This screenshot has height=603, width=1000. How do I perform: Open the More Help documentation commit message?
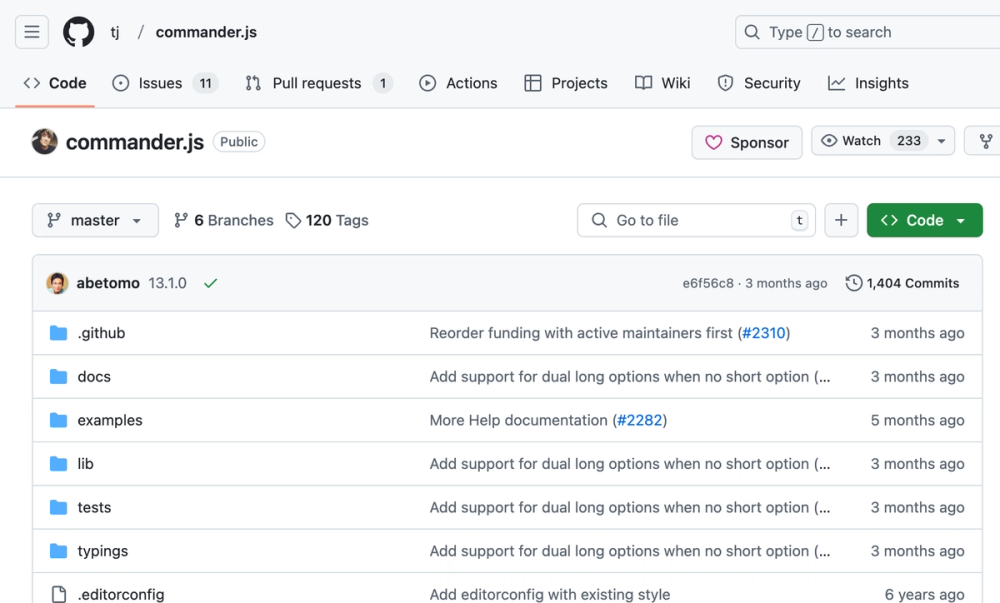pos(518,420)
